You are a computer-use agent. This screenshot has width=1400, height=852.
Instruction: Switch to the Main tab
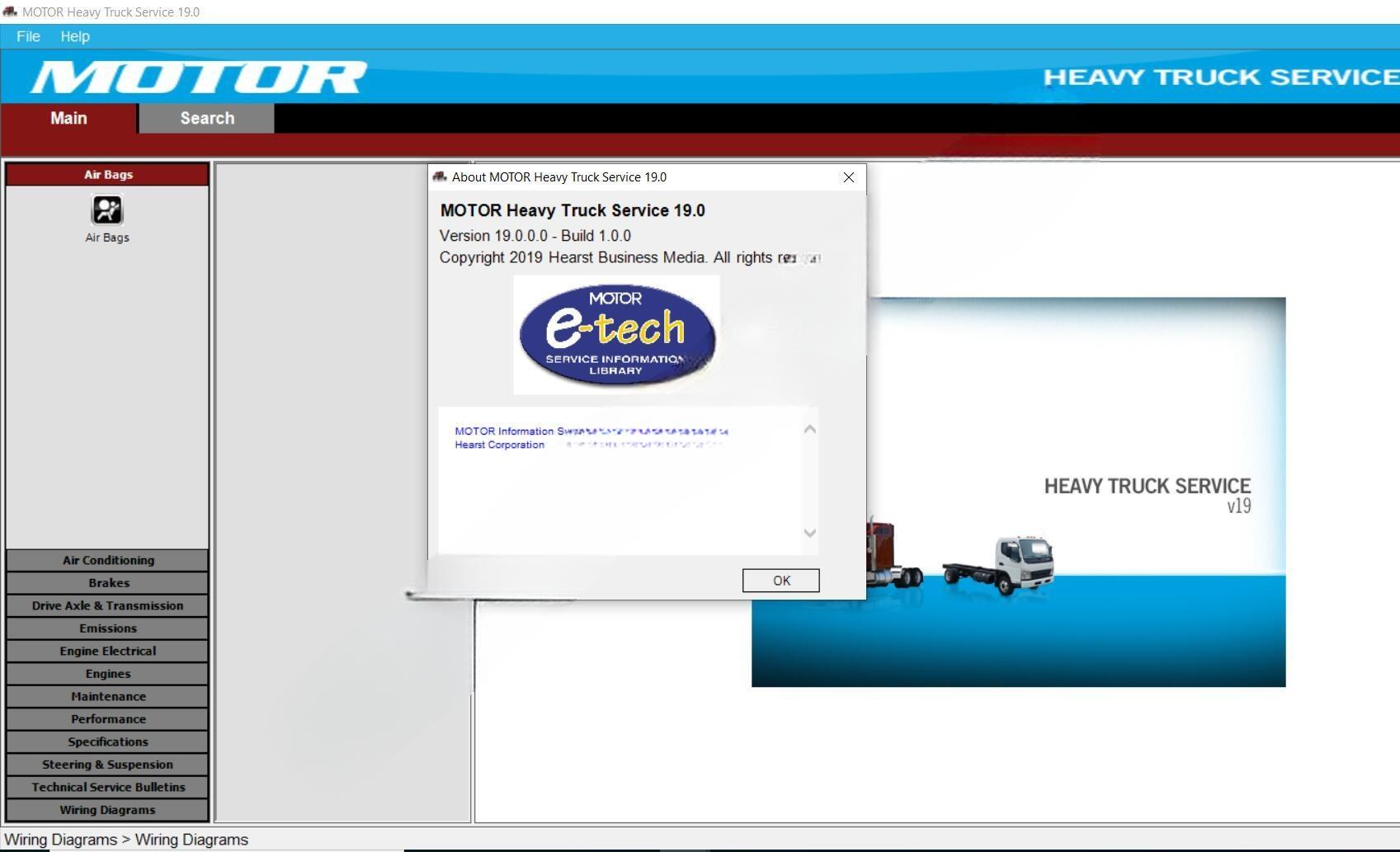pos(68,118)
